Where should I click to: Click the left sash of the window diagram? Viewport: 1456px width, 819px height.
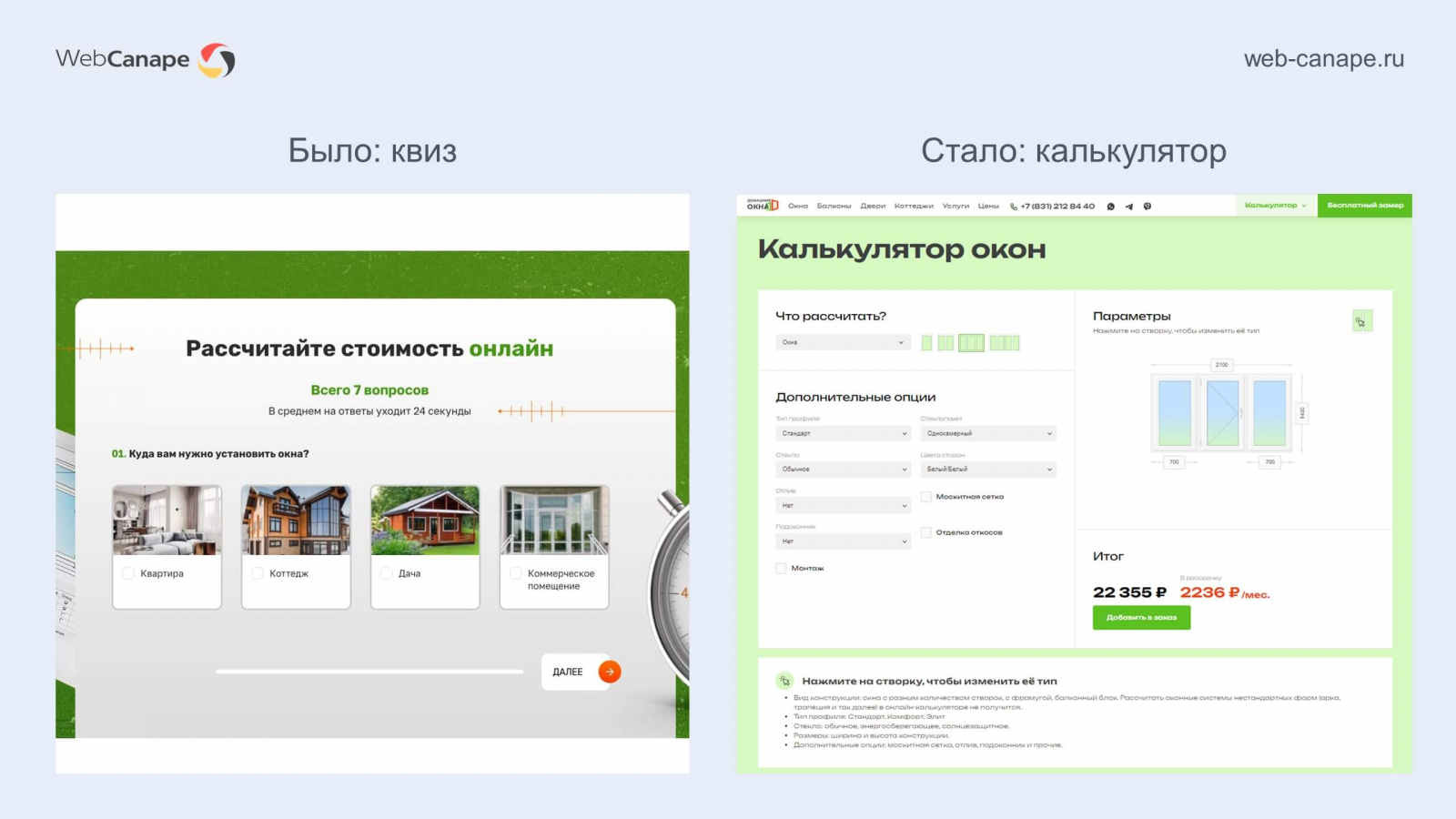click(x=1175, y=412)
